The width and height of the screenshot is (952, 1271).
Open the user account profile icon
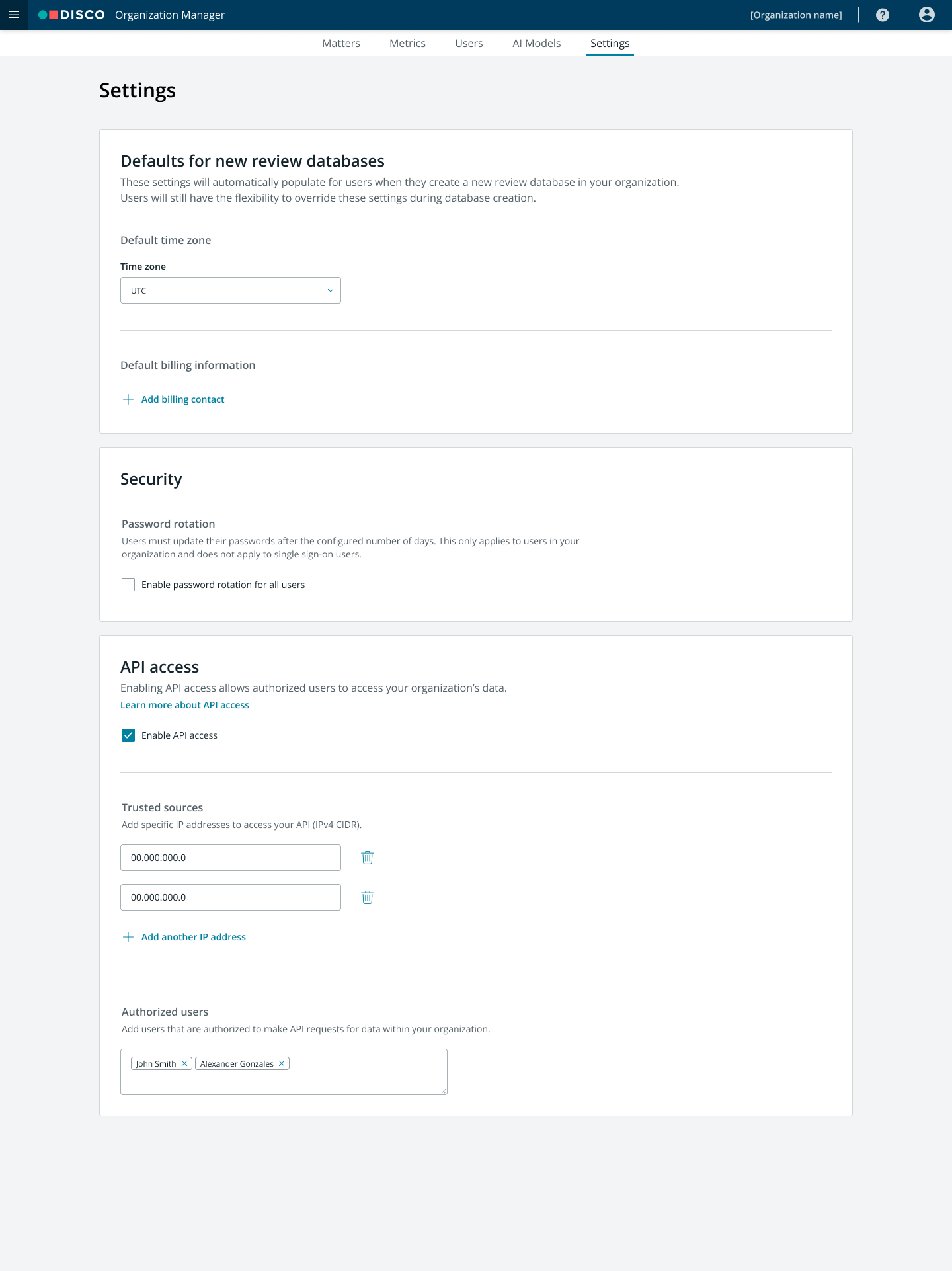(926, 15)
